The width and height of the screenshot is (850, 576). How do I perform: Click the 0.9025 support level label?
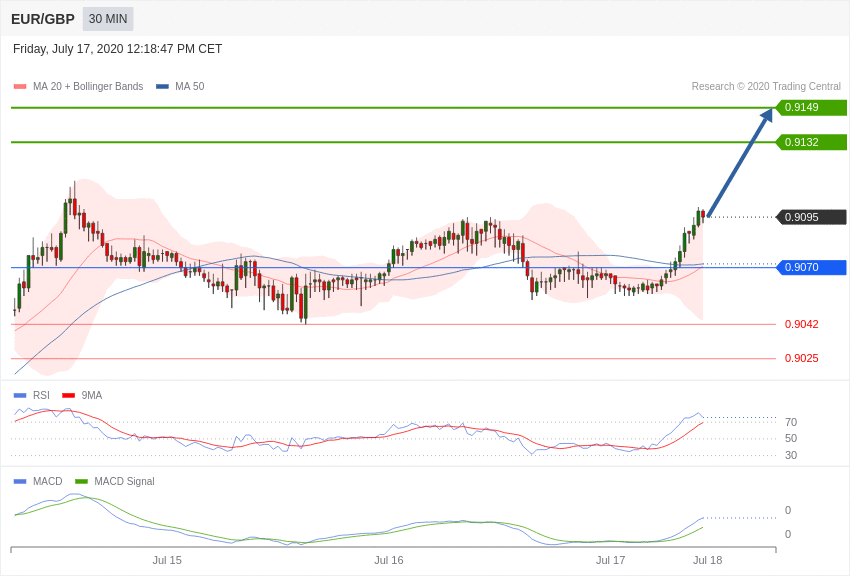point(802,358)
